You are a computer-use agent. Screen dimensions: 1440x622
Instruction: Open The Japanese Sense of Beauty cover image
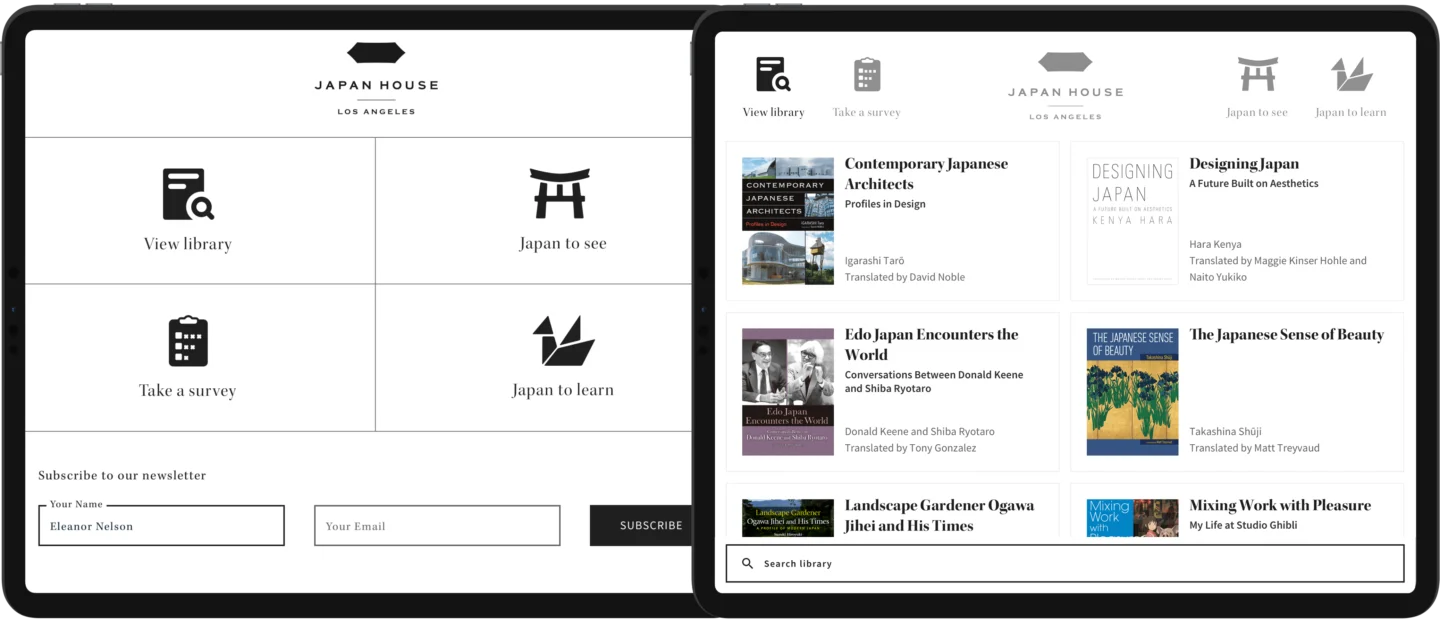1133,392
